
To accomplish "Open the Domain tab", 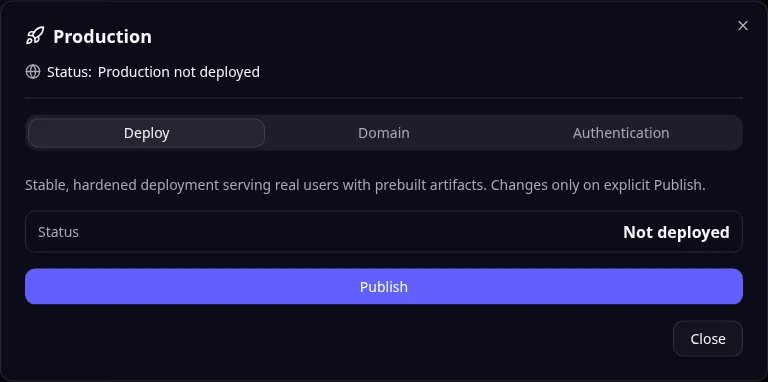I will click(x=384, y=133).
